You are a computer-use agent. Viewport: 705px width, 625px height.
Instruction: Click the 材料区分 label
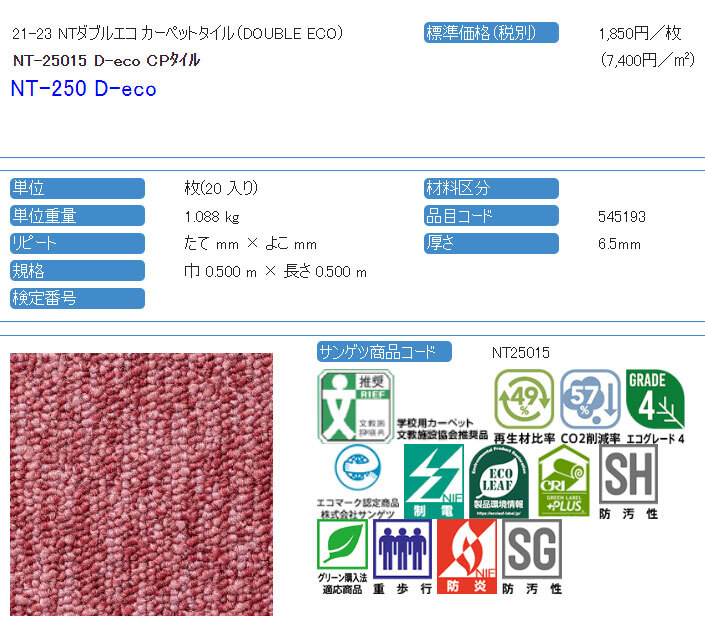491,188
